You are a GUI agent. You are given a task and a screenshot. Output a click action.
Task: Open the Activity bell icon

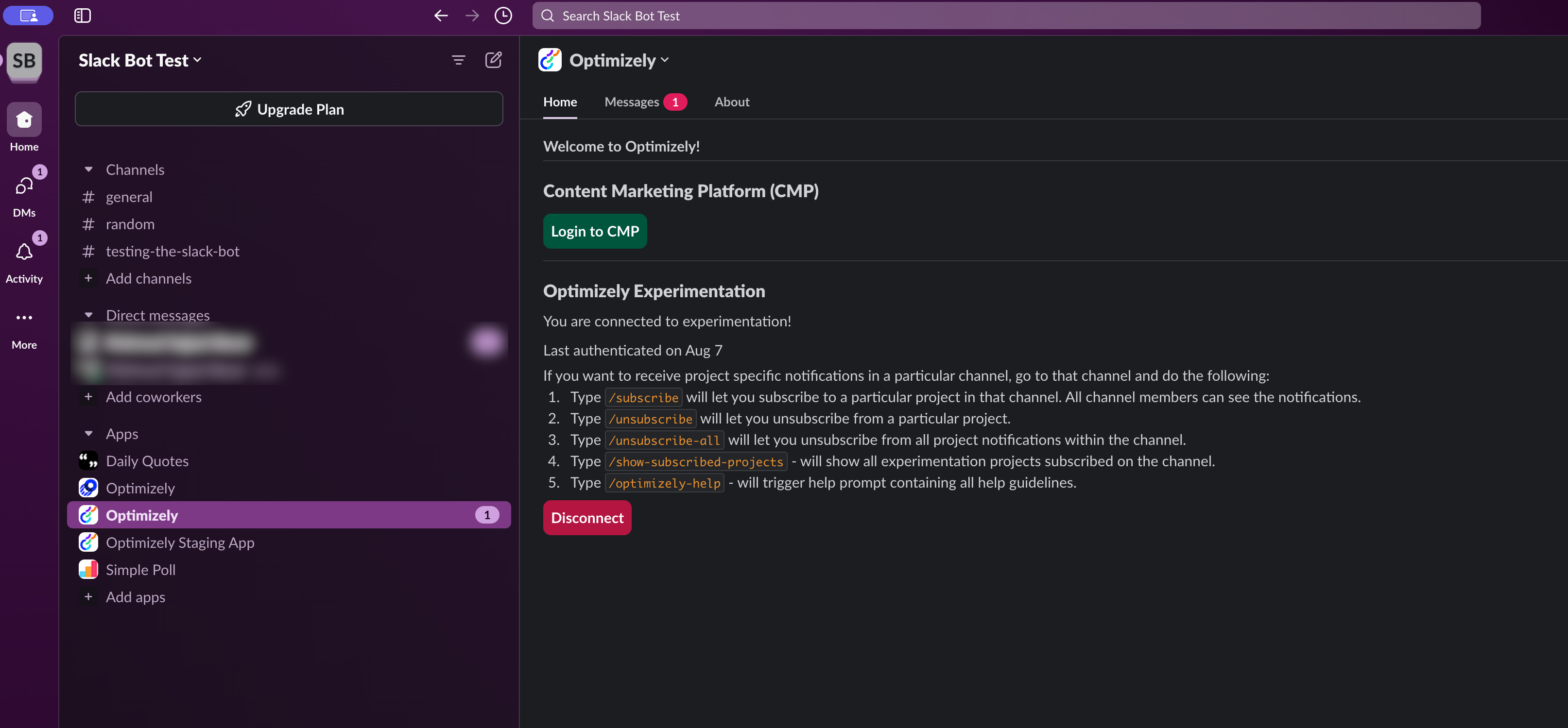24,252
